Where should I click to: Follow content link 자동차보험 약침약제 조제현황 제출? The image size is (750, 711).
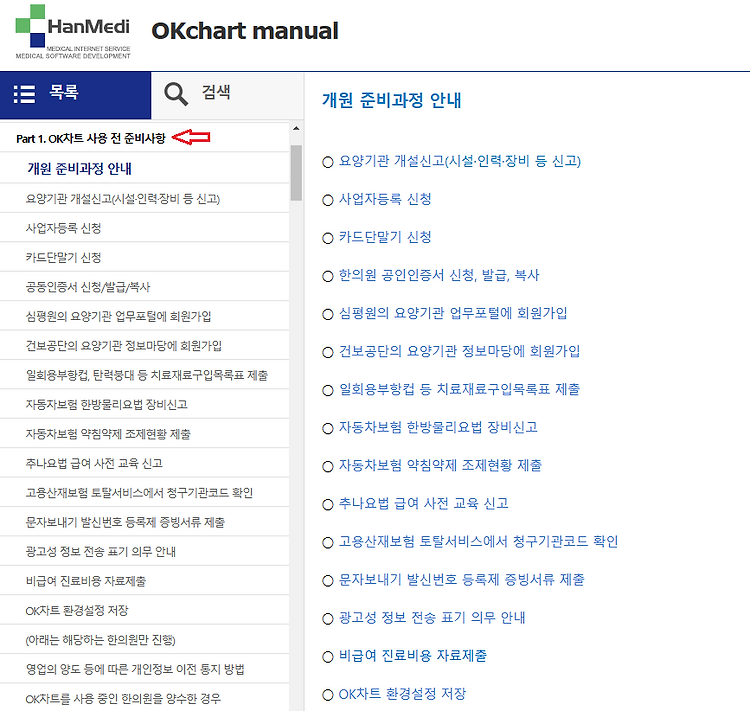click(440, 466)
